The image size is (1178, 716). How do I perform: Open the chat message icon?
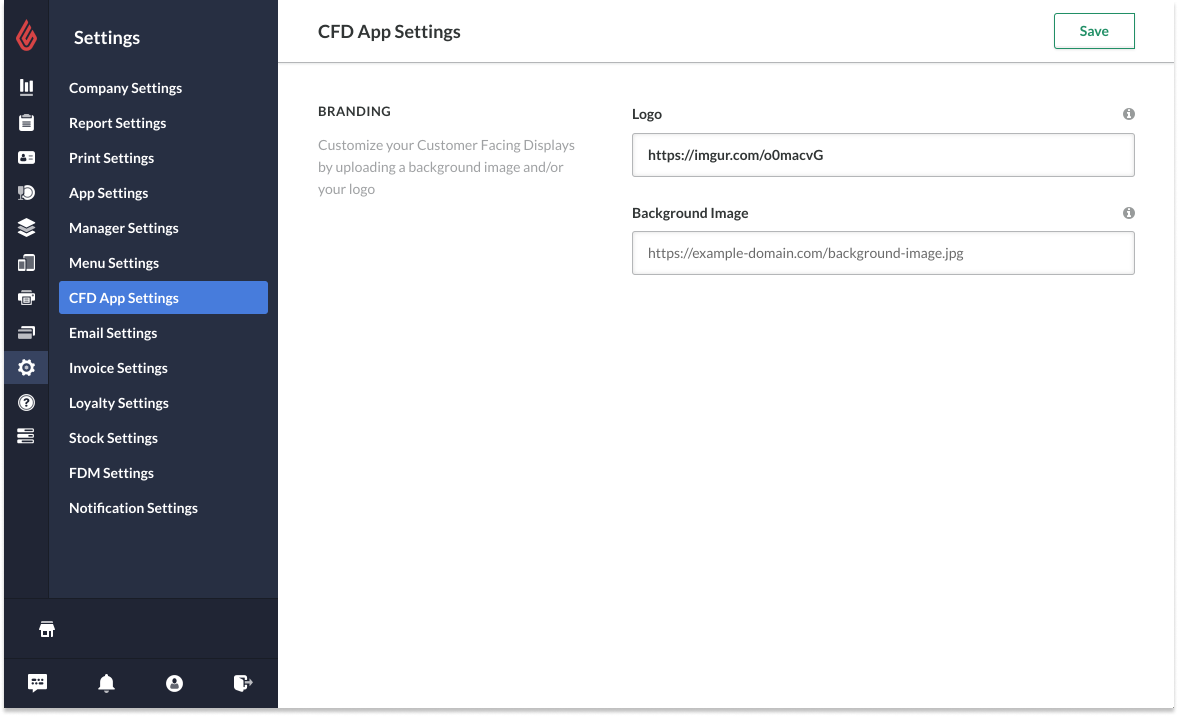click(38, 684)
